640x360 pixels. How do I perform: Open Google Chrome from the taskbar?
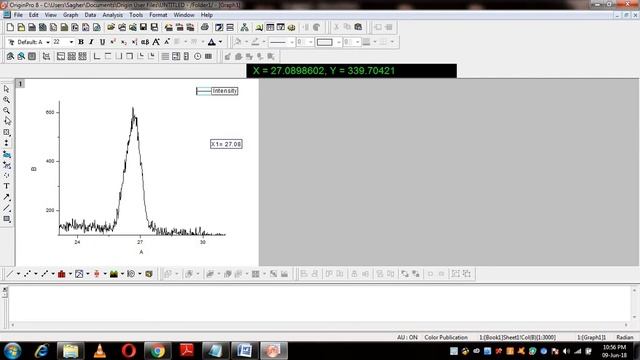click(158, 351)
